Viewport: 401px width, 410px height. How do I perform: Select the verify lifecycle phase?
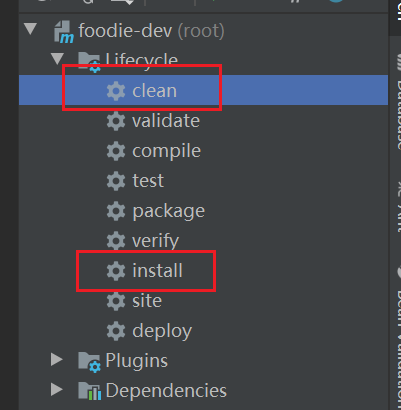click(x=156, y=241)
